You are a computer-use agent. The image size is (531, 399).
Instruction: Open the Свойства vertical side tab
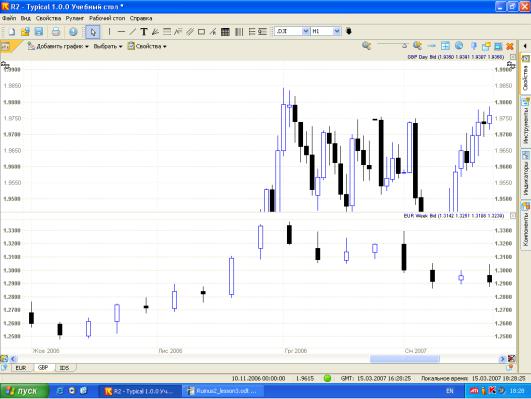pyautogui.click(x=525, y=75)
